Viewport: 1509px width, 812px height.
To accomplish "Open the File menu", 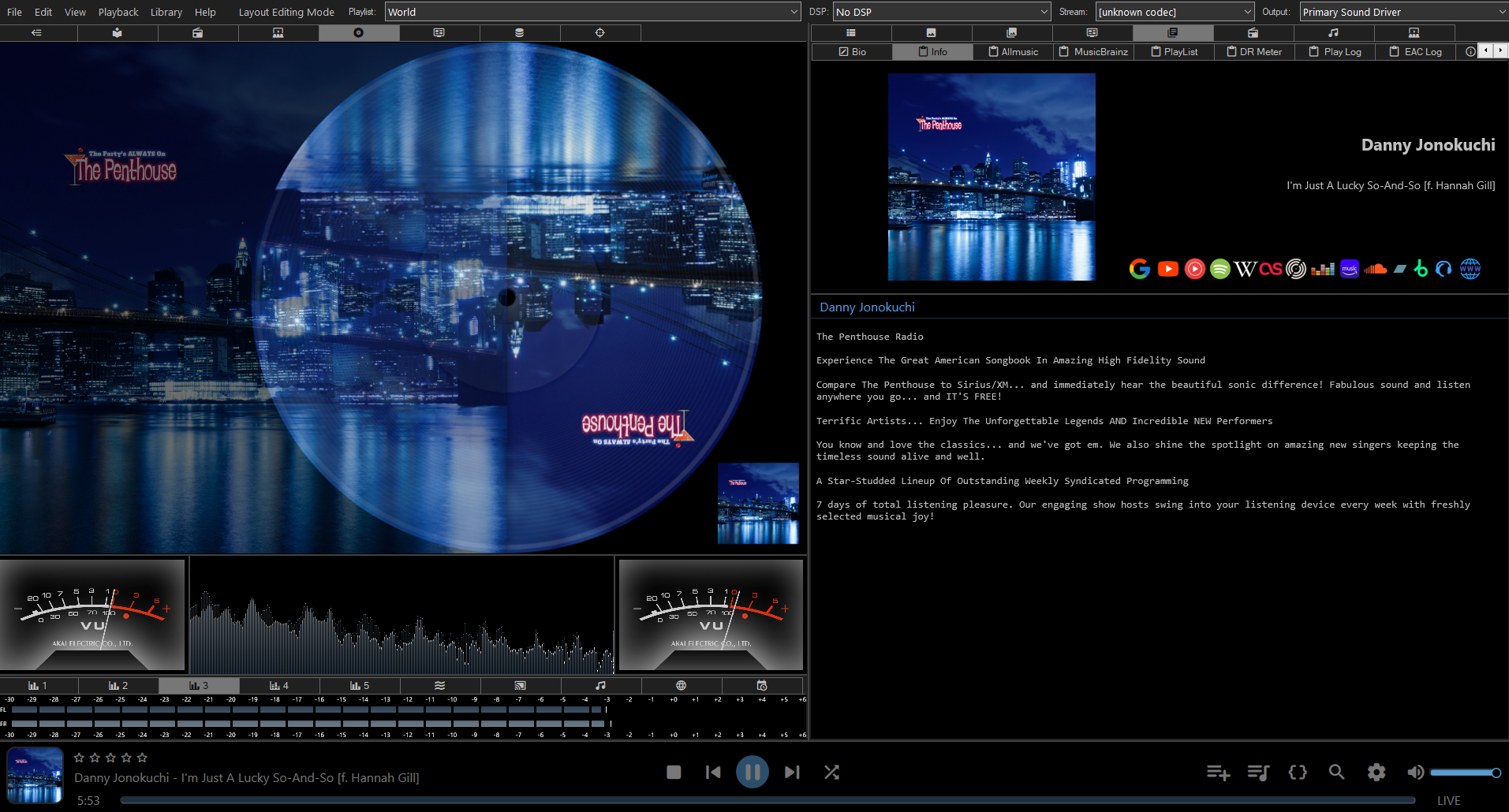I will click(x=14, y=12).
